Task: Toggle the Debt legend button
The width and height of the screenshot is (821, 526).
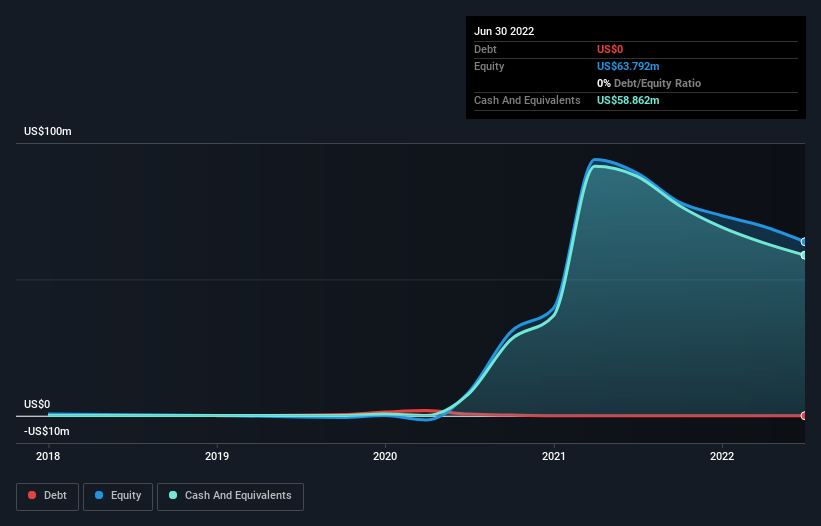Action: (x=48, y=496)
